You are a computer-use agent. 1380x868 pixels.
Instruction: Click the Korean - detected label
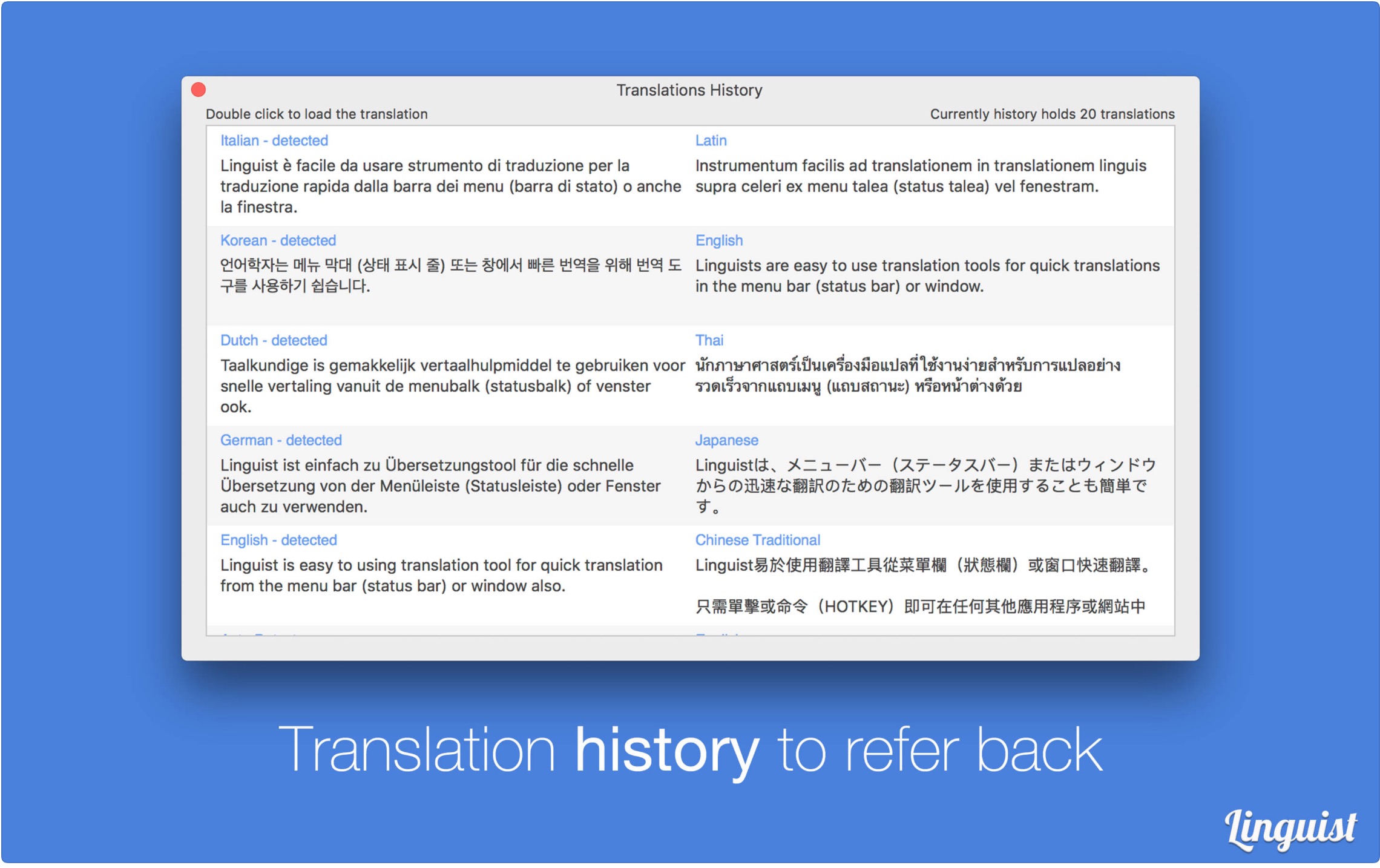click(x=278, y=240)
